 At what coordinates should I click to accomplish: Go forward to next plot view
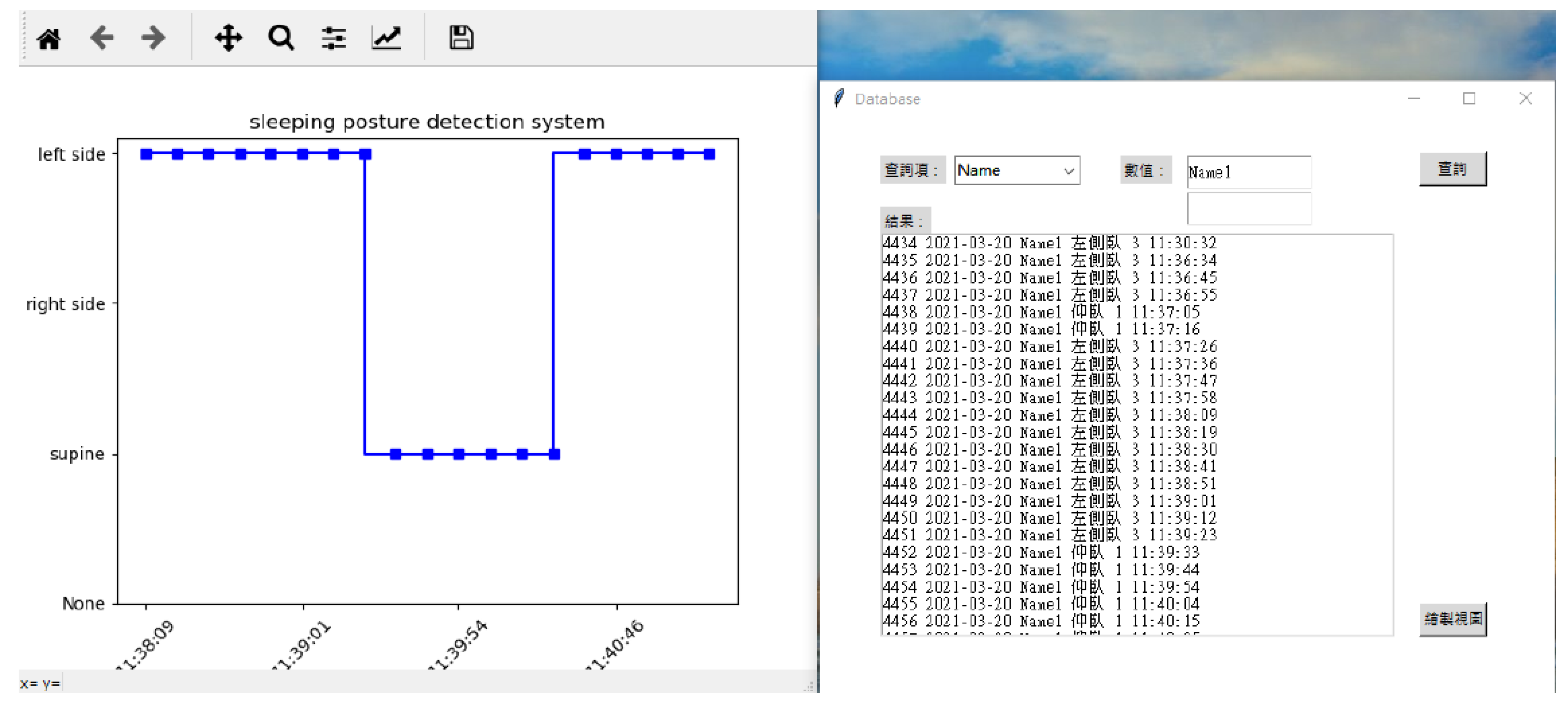click(x=153, y=38)
